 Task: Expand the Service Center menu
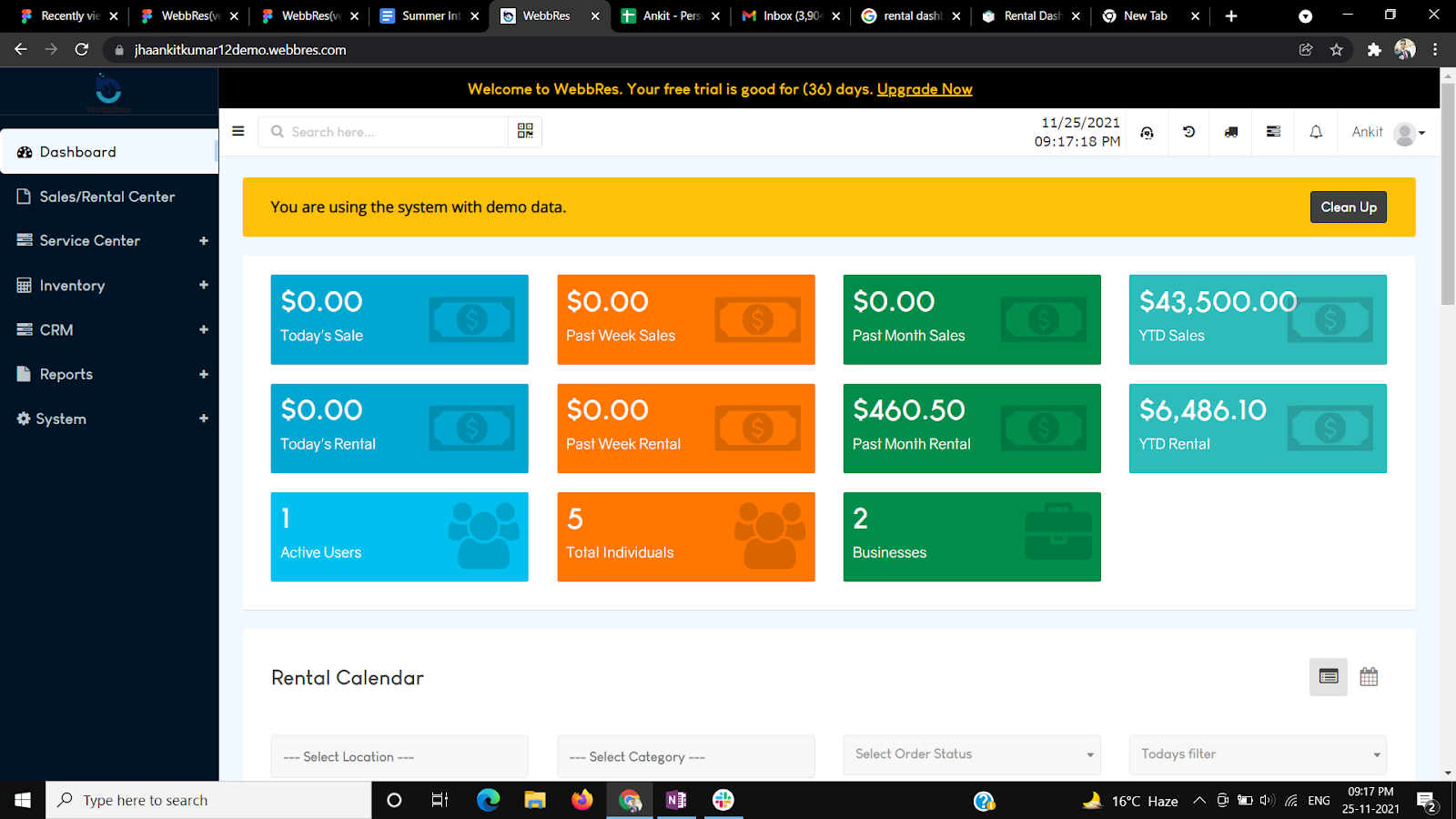(109, 240)
